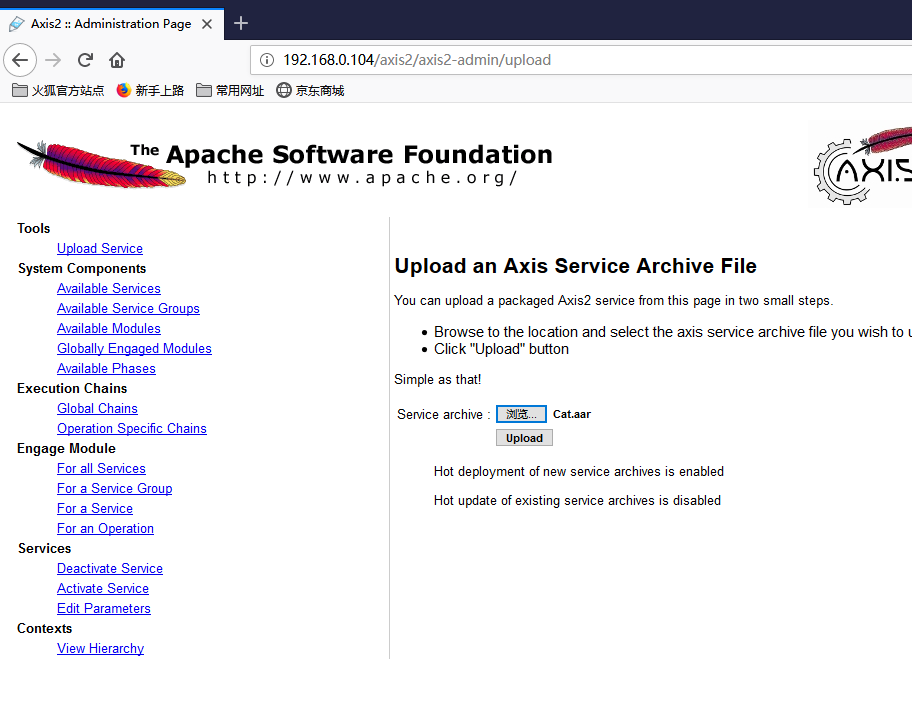The image size is (912, 725).
Task: Go back using the browser back arrow
Action: pos(20,60)
